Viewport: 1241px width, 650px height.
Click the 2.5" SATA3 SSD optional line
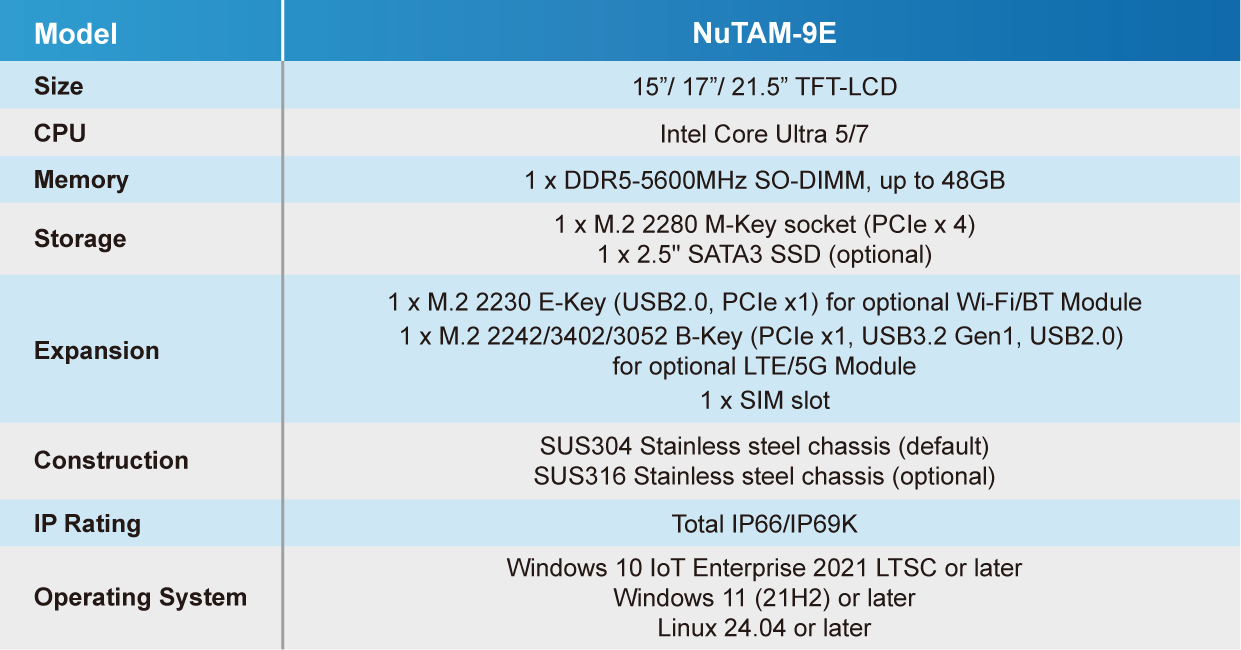pyautogui.click(x=764, y=255)
